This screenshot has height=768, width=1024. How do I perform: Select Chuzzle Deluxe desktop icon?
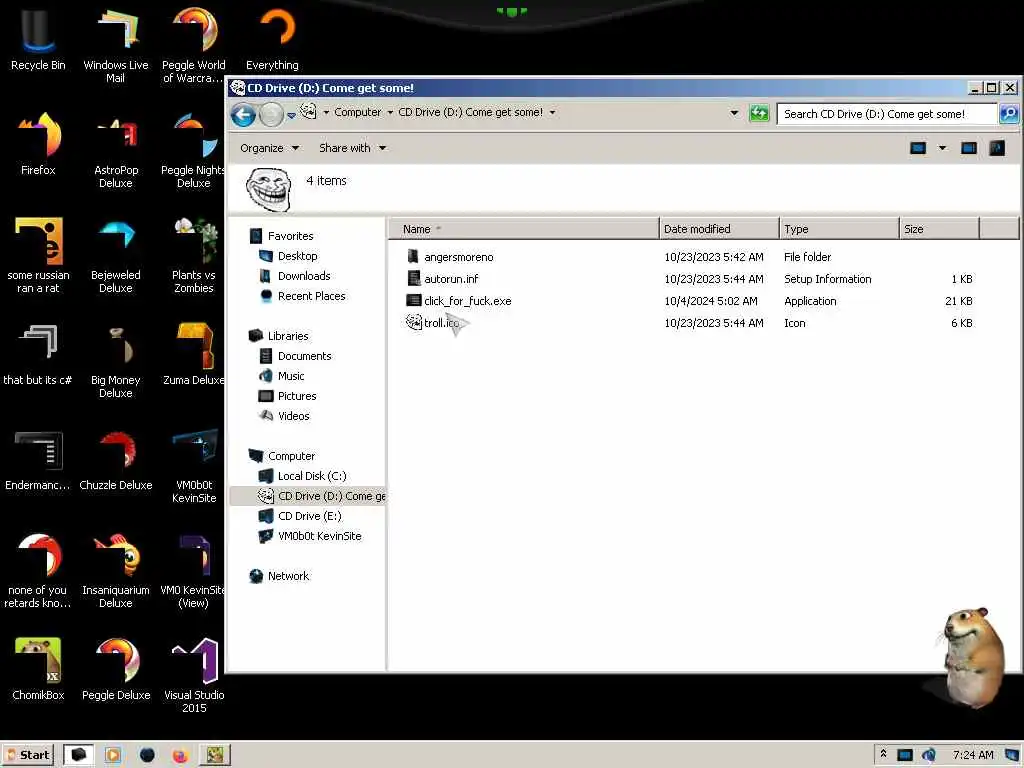(116, 460)
